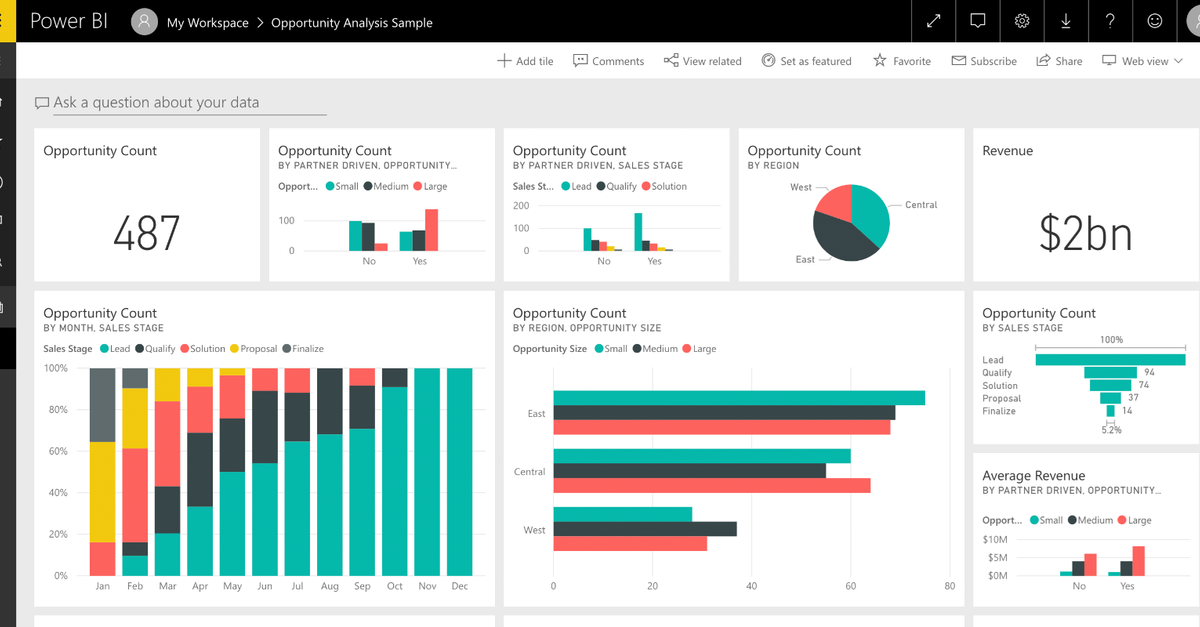Open help using the question mark icon
Viewport: 1200px width, 627px height.
(1110, 21)
